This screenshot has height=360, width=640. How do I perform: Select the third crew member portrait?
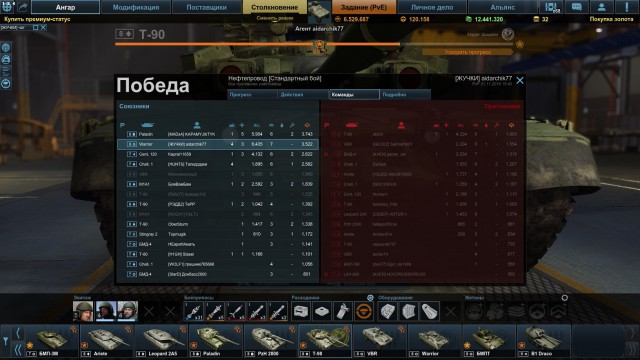[x=127, y=311]
